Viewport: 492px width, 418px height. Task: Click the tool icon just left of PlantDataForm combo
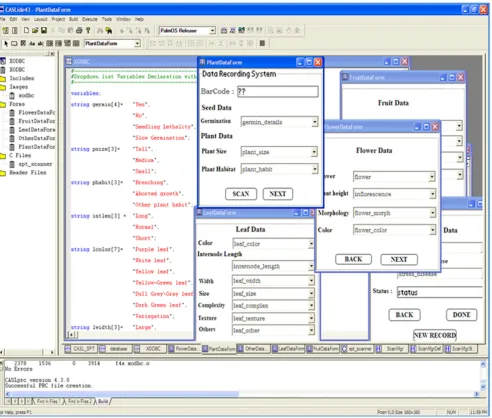pyautogui.click(x=76, y=43)
